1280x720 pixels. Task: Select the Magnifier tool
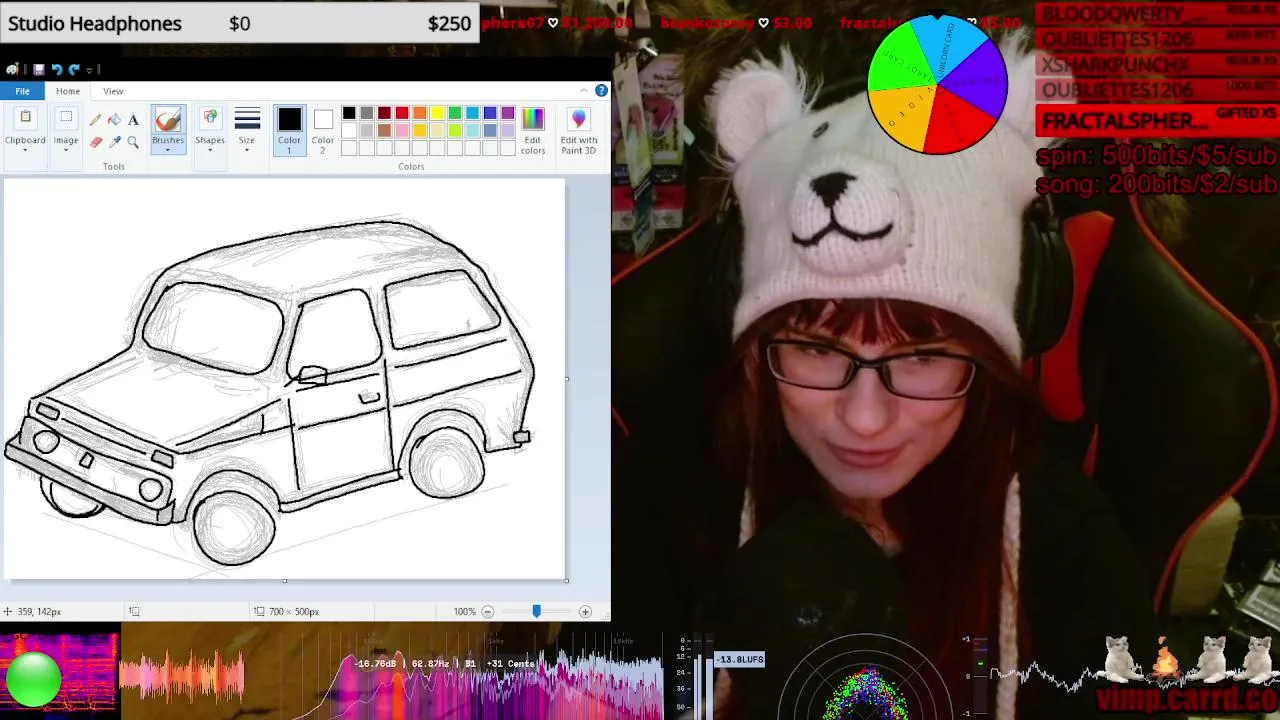coord(133,142)
